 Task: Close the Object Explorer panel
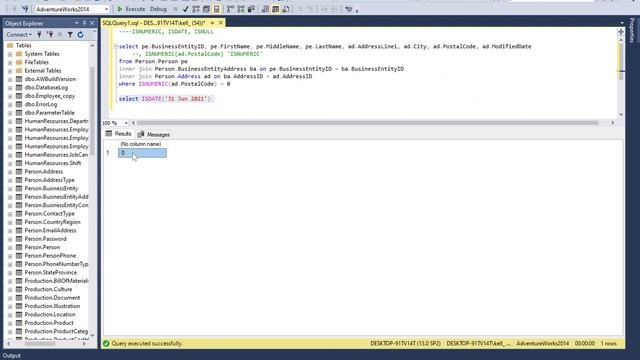coord(92,23)
